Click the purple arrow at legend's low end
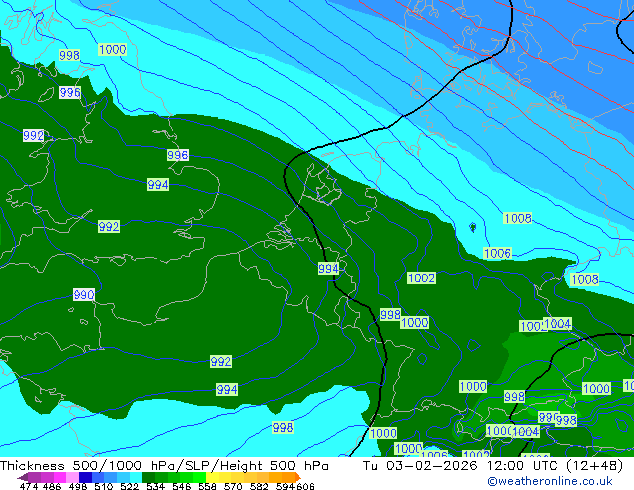The image size is (634, 490). (23, 477)
